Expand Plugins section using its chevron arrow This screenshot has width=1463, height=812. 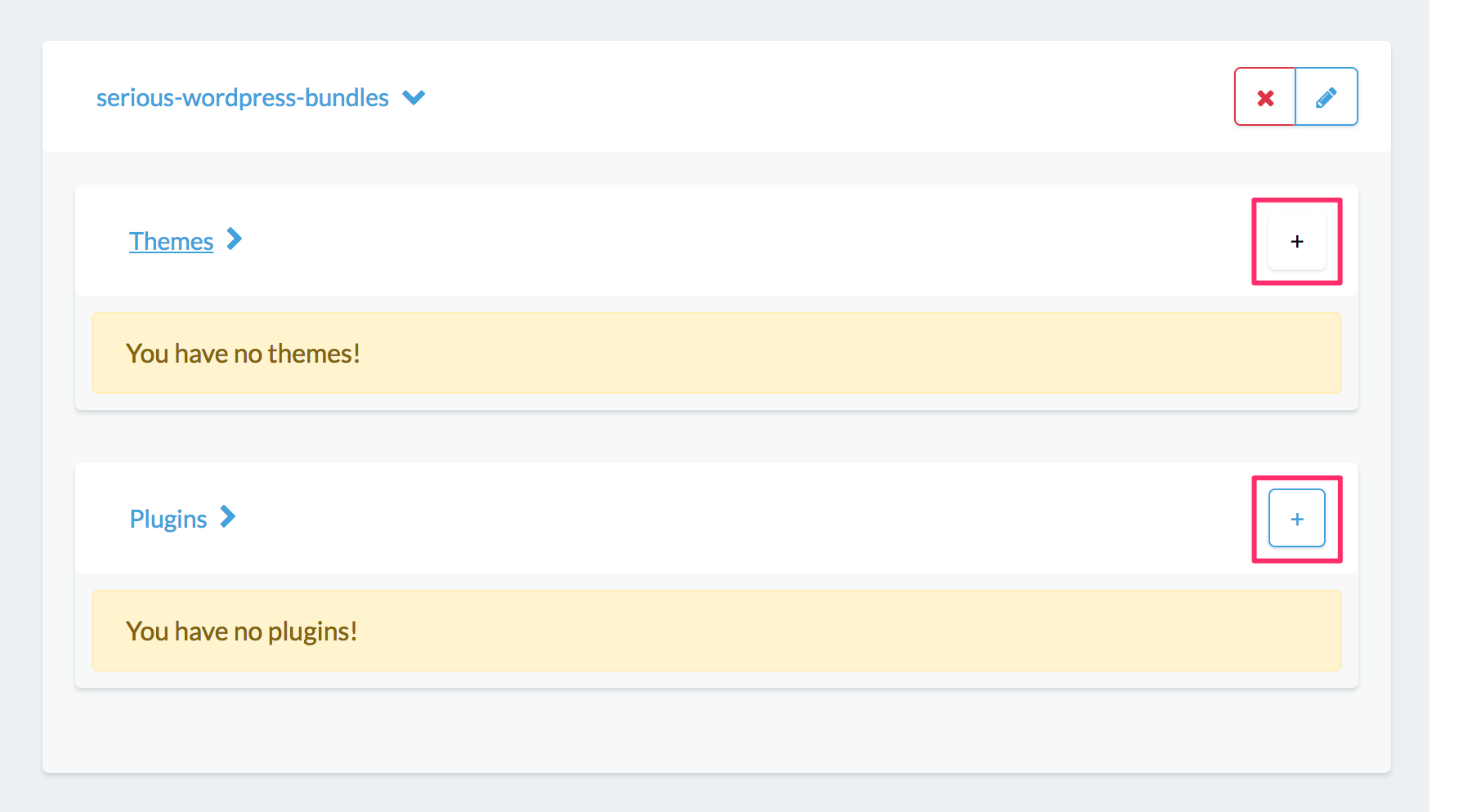click(228, 517)
